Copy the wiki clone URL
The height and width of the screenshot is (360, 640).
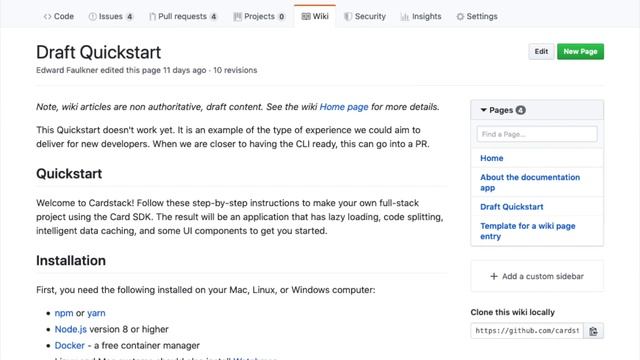593,331
